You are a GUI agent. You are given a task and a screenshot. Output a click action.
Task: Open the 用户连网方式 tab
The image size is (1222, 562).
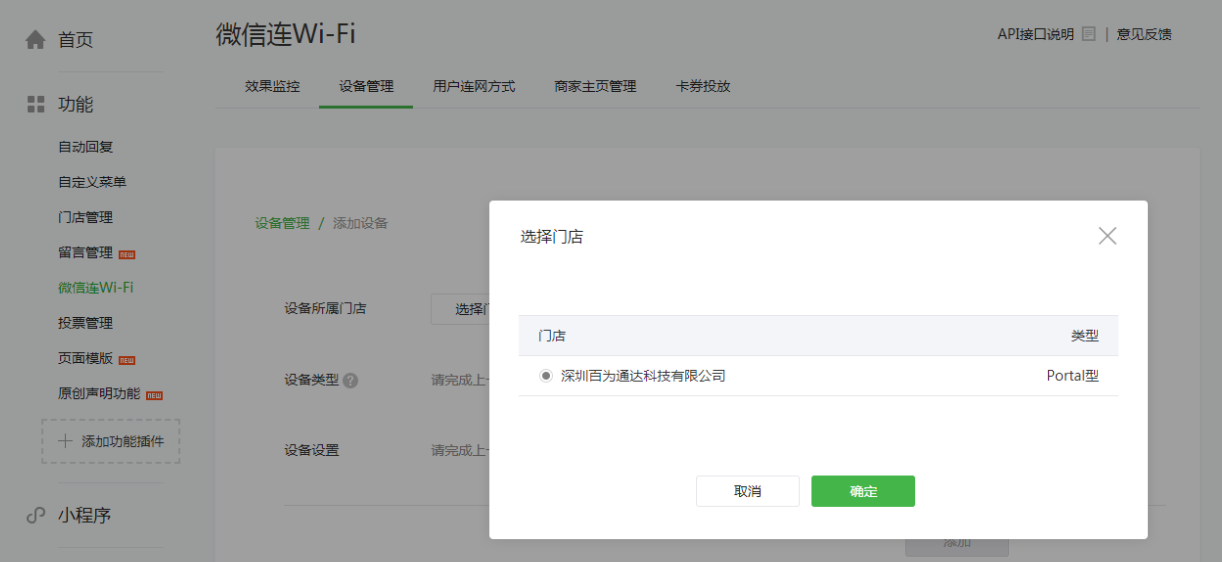pos(474,86)
